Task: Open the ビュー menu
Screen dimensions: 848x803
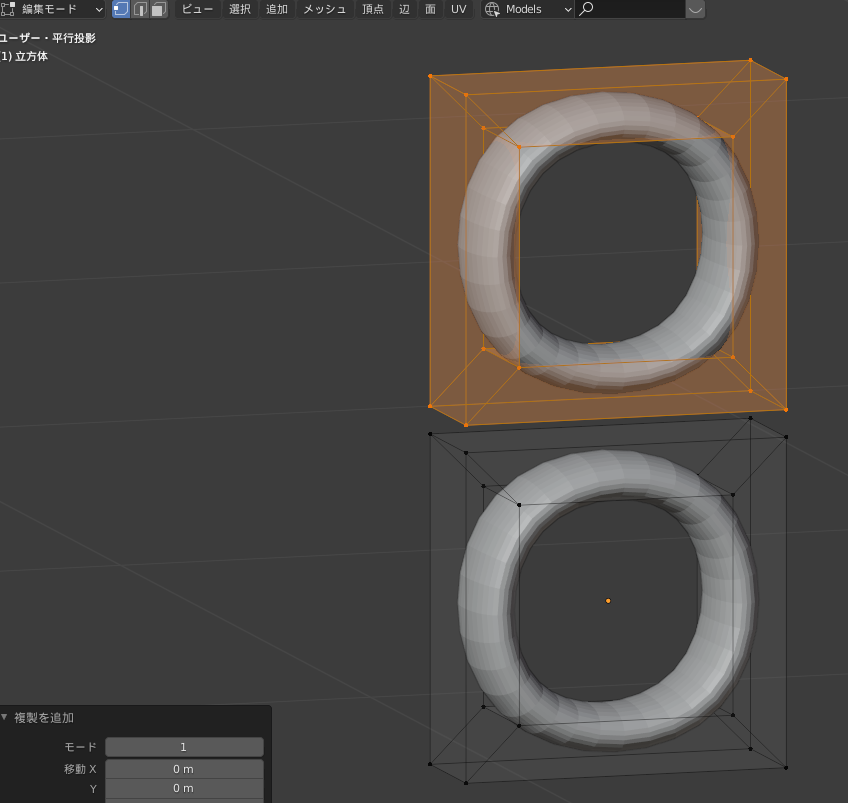Action: tap(197, 9)
